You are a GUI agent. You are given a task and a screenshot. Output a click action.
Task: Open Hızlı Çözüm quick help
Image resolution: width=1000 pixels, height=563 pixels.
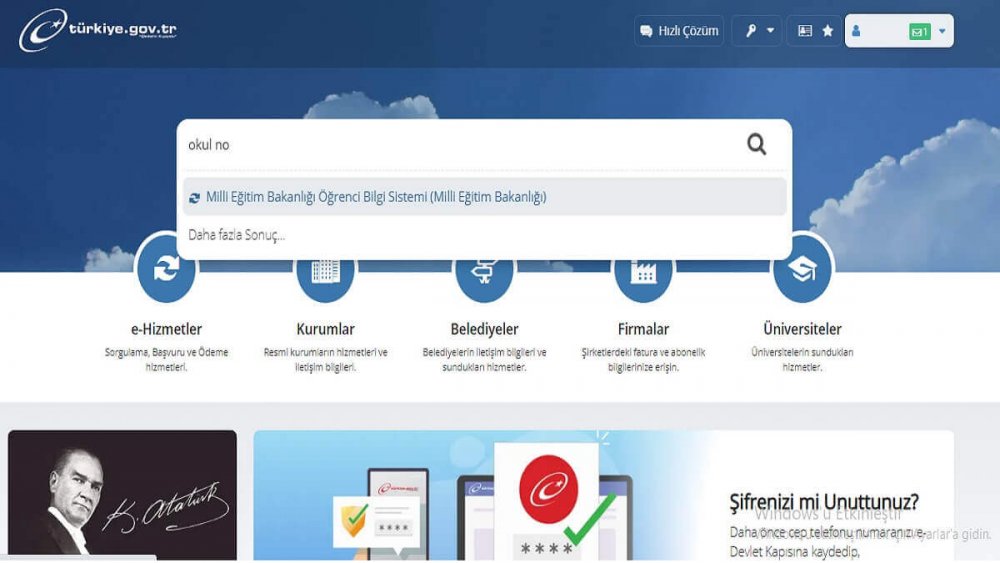pos(679,31)
